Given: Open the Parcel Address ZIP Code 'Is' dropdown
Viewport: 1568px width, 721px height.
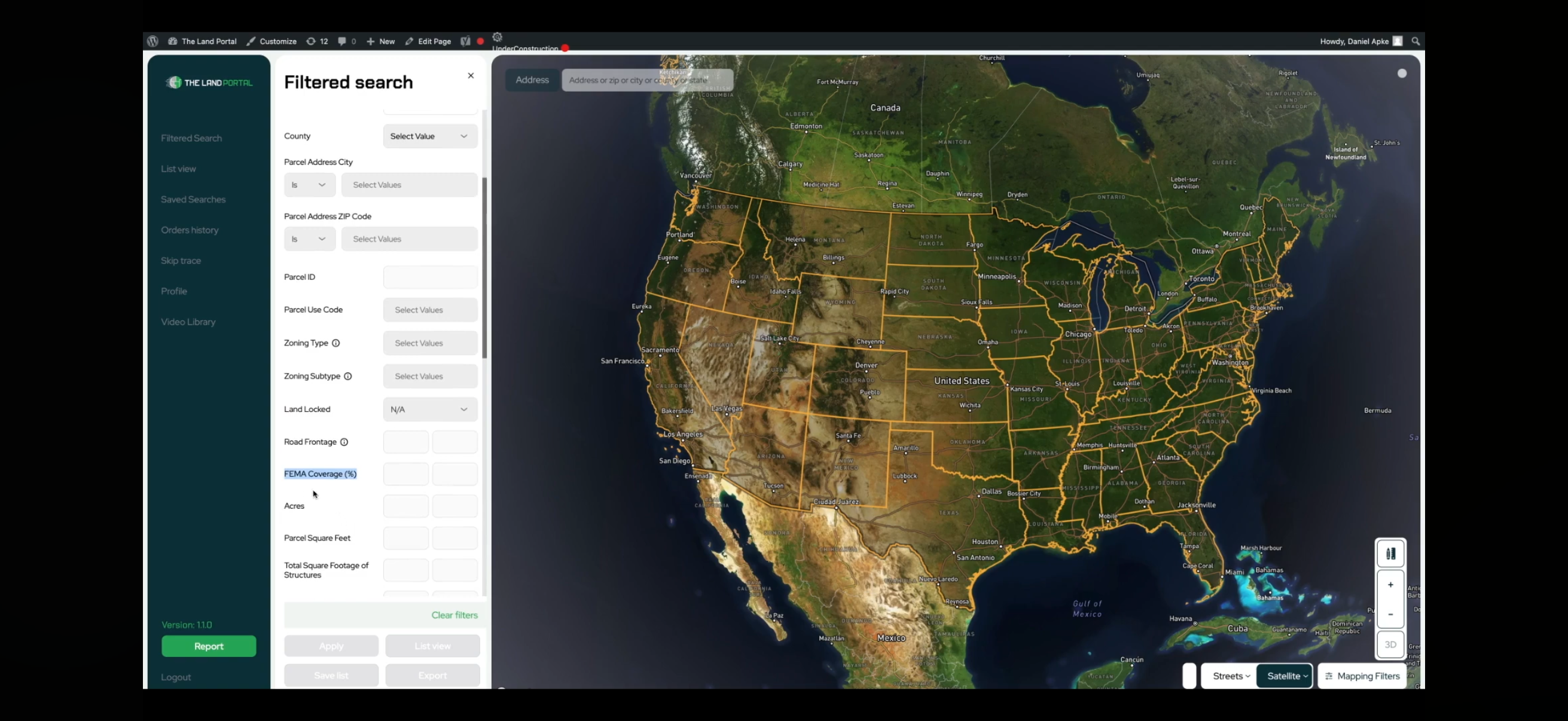Looking at the screenshot, I should (x=310, y=239).
